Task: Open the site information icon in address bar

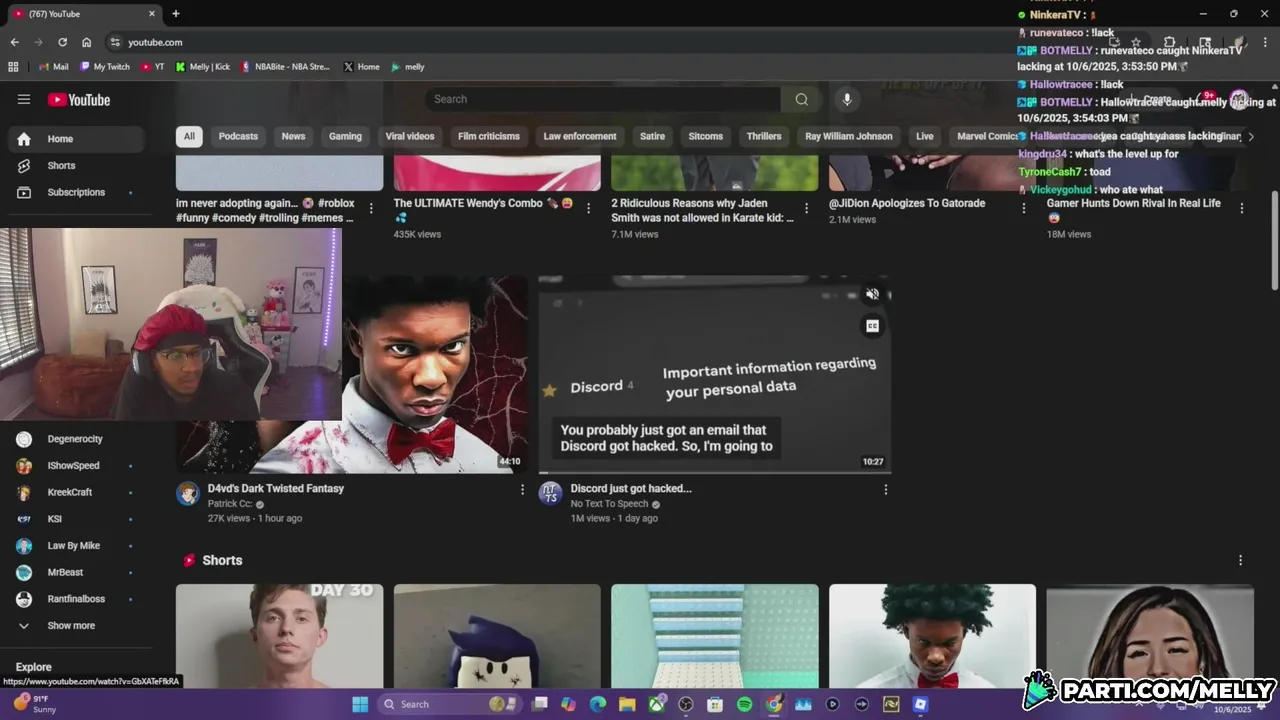Action: coord(115,42)
